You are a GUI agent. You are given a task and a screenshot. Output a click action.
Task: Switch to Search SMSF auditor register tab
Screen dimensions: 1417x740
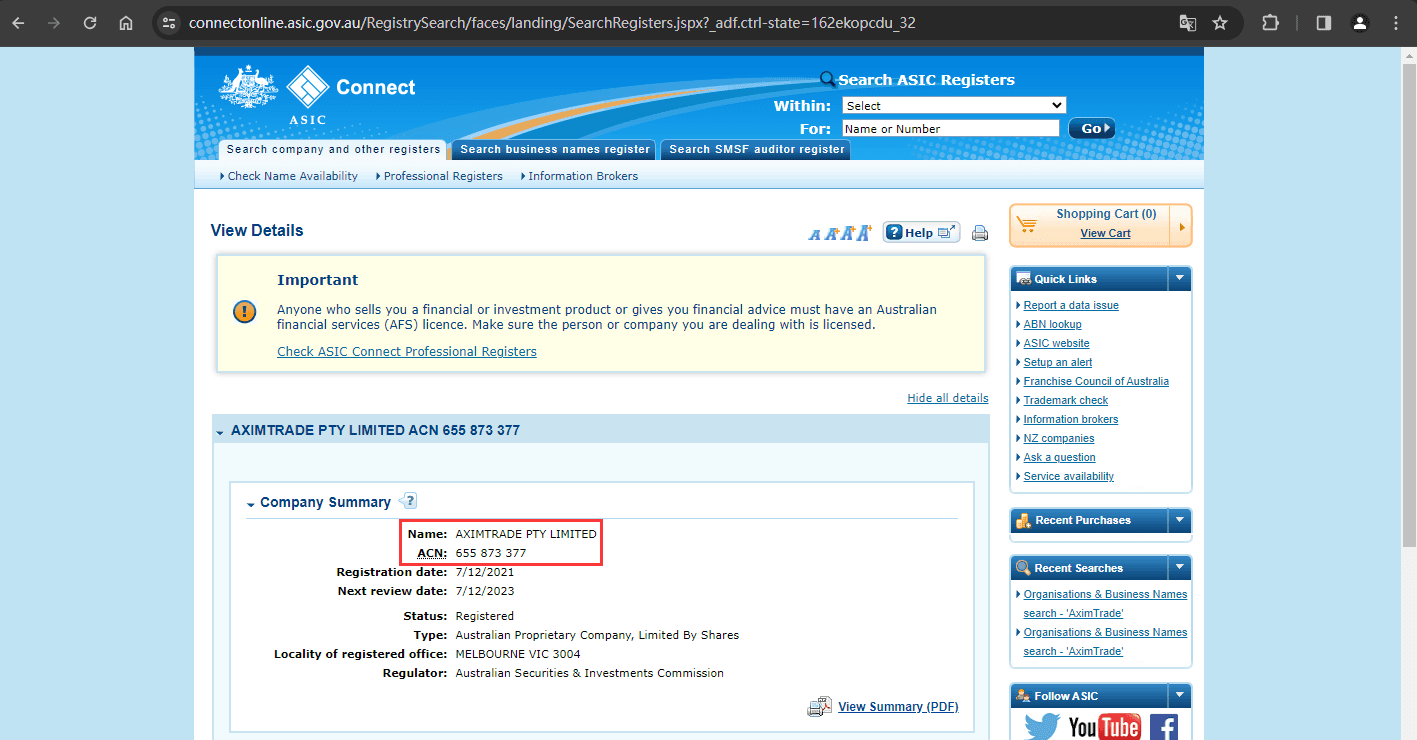coord(756,149)
